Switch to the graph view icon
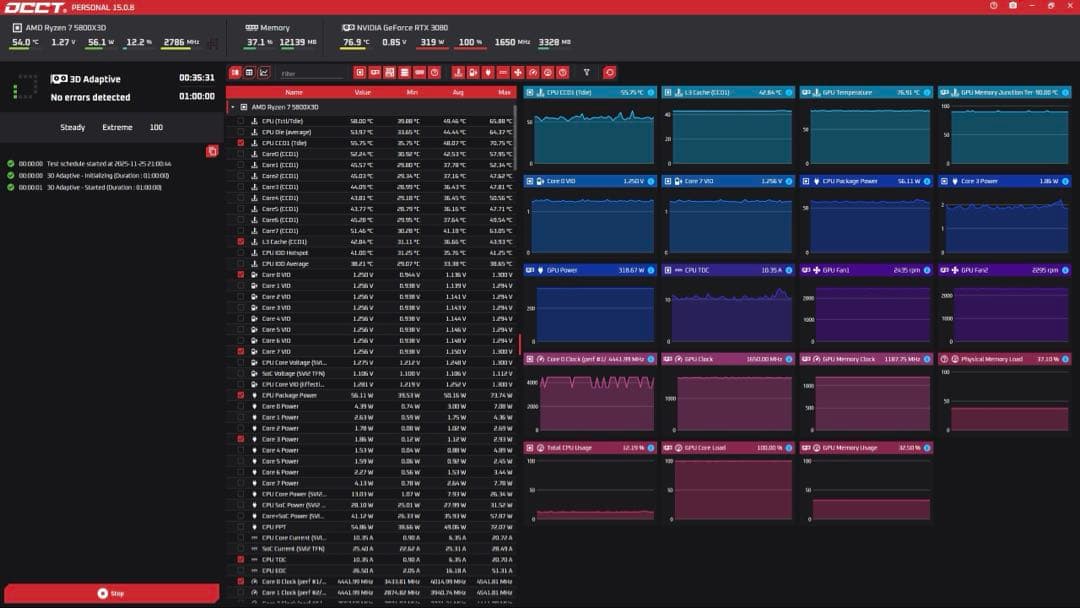 [264, 73]
